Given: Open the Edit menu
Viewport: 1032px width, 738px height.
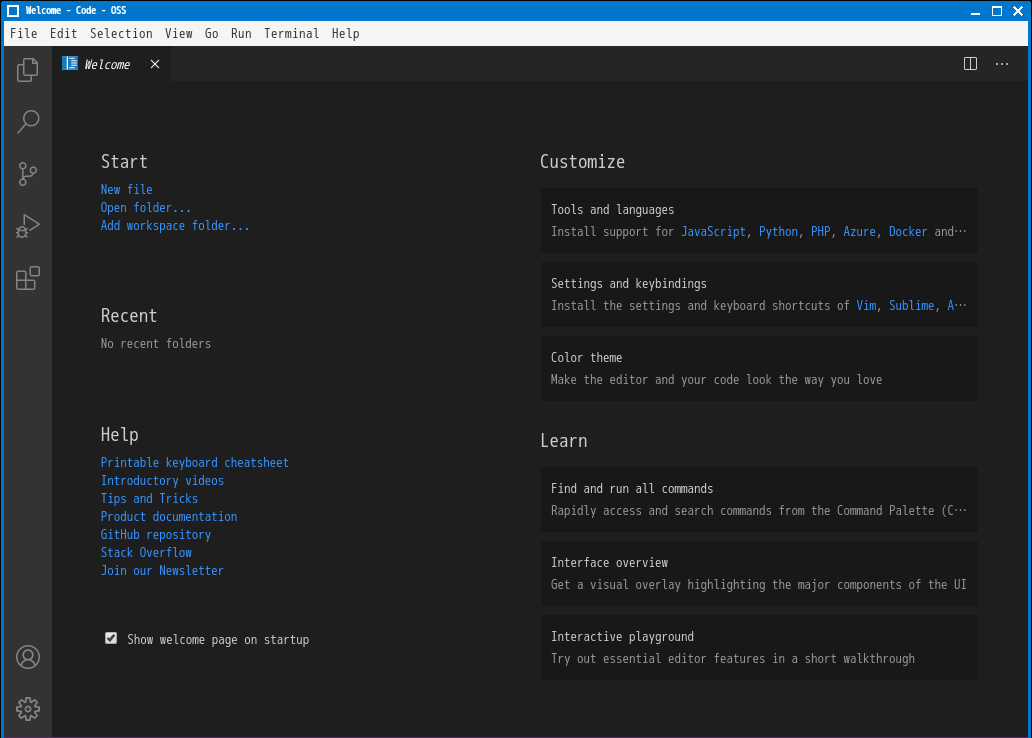Looking at the screenshot, I should pos(63,34).
